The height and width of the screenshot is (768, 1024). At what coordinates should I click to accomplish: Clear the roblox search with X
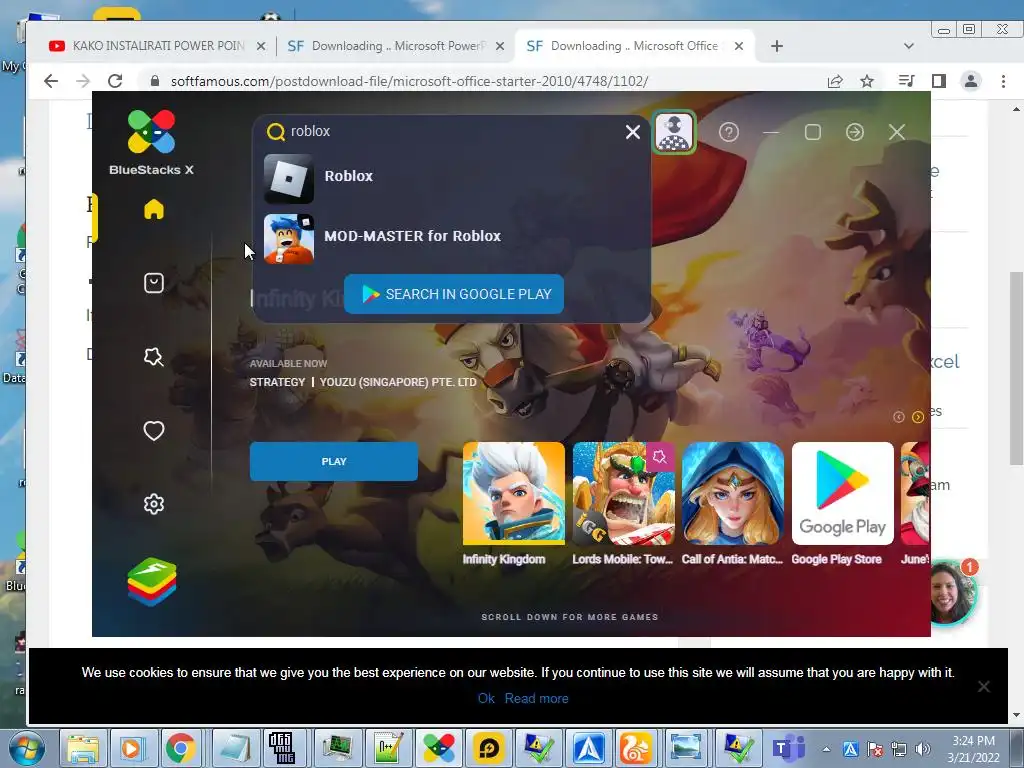[x=632, y=132]
